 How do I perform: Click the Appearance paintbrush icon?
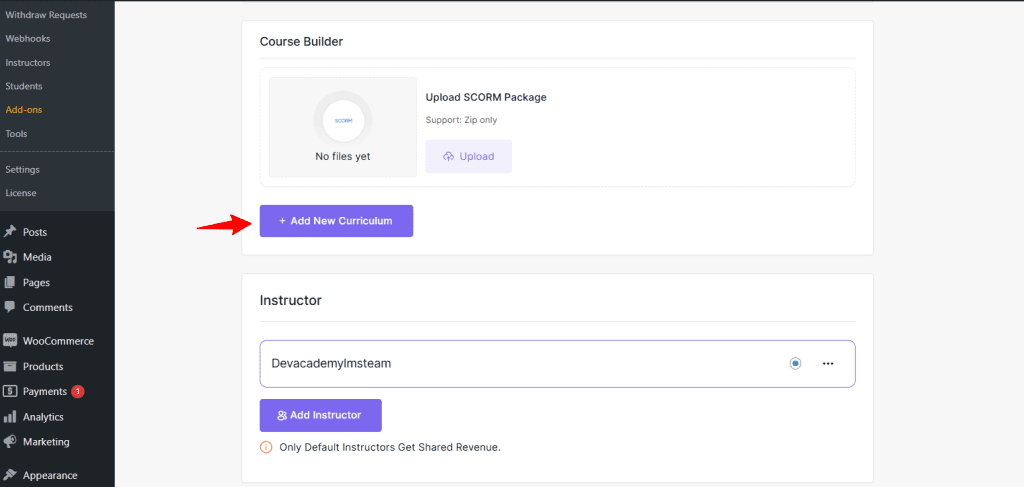tap(10, 476)
